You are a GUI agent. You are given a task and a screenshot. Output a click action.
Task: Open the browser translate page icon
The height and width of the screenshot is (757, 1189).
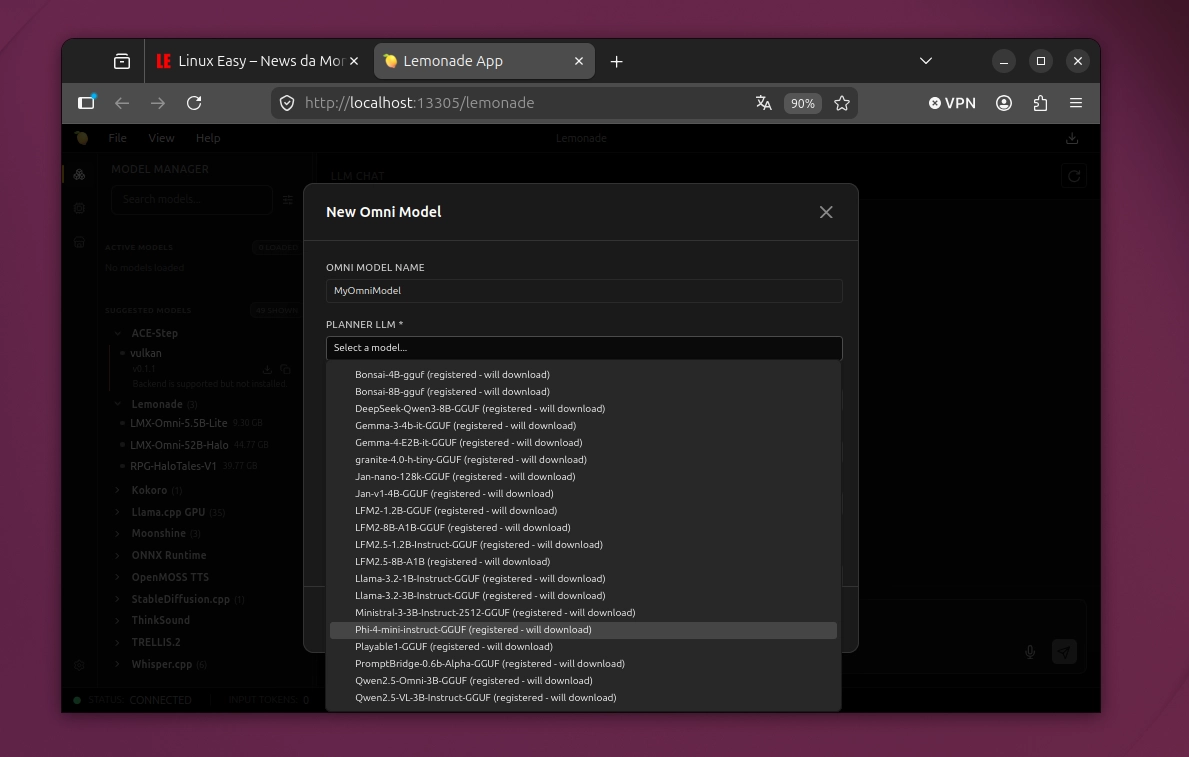(764, 103)
